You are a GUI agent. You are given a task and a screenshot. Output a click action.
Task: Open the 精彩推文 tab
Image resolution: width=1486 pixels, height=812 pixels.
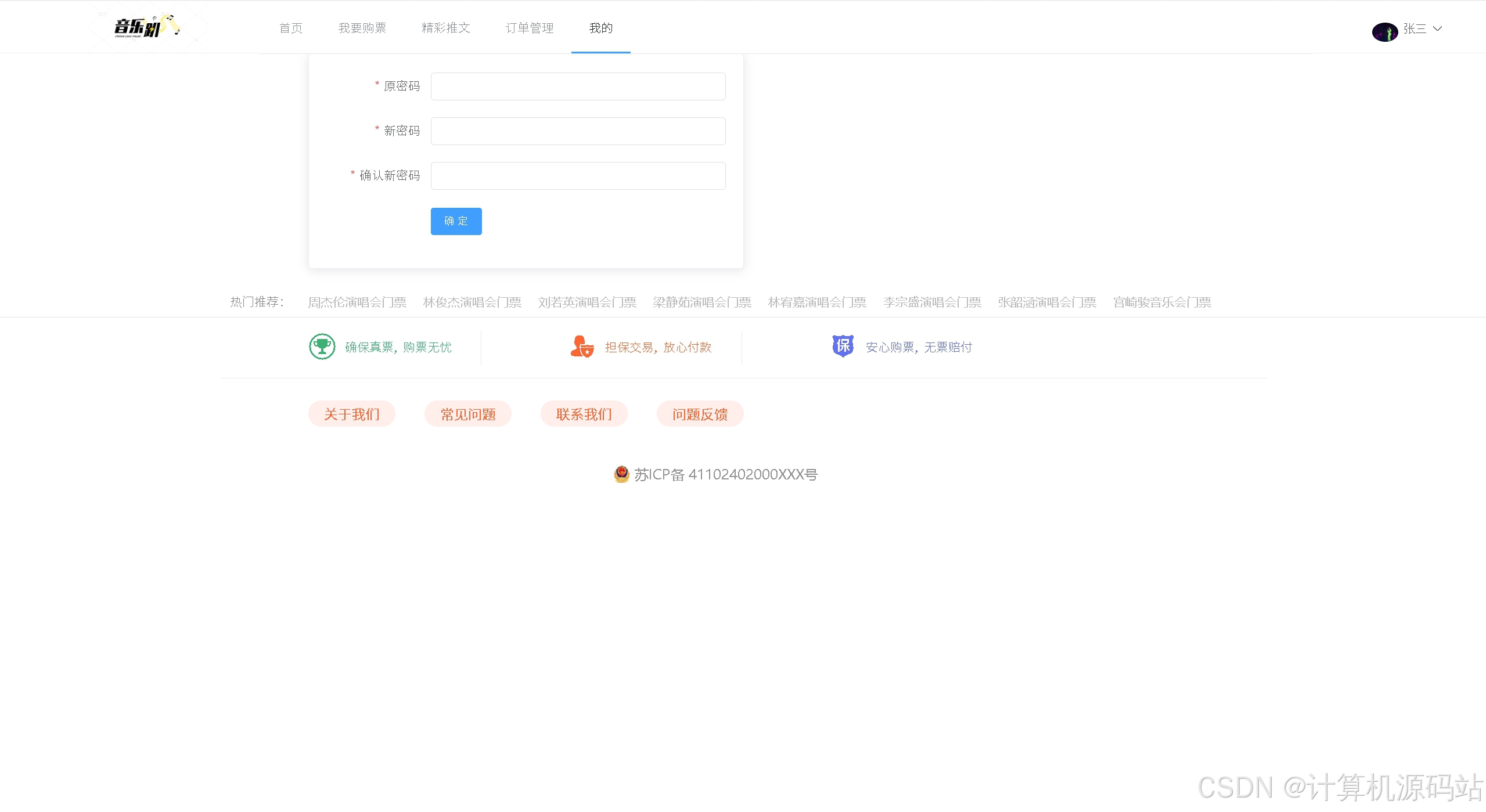pos(446,28)
